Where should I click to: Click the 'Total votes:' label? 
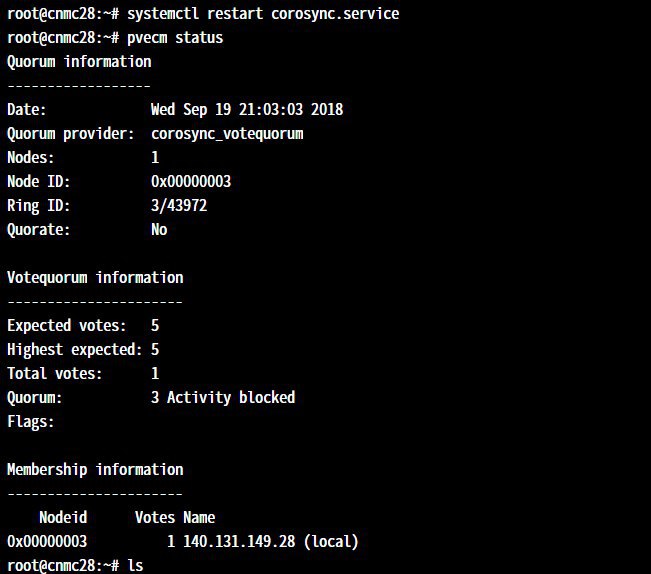click(x=55, y=374)
